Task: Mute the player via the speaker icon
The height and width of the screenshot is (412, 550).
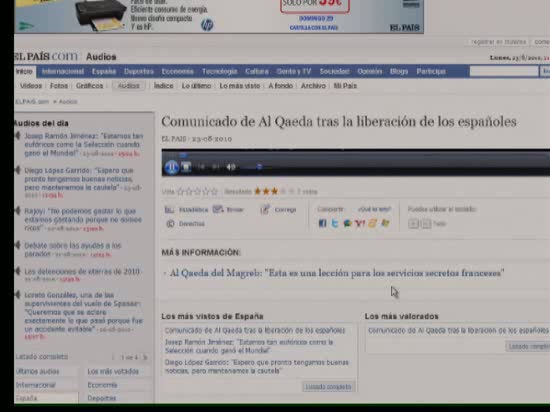Action: tap(231, 167)
